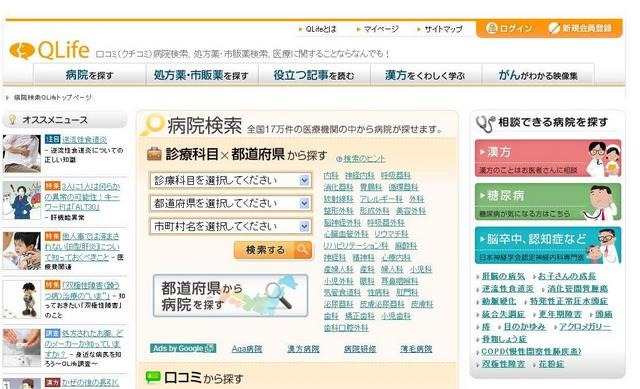Click the login person icon
This screenshot has width=640, height=389.
(x=491, y=28)
